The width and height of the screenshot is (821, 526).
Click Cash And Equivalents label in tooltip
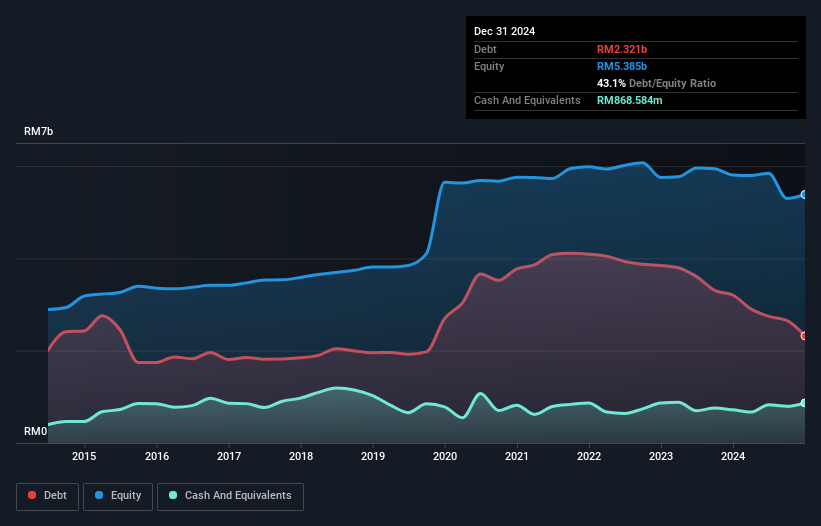point(527,100)
